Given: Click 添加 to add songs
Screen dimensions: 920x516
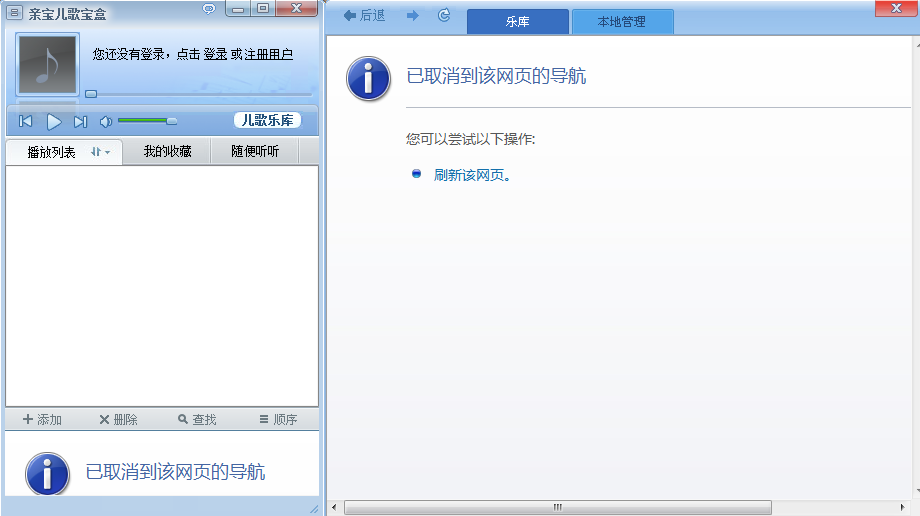Looking at the screenshot, I should tap(42, 419).
